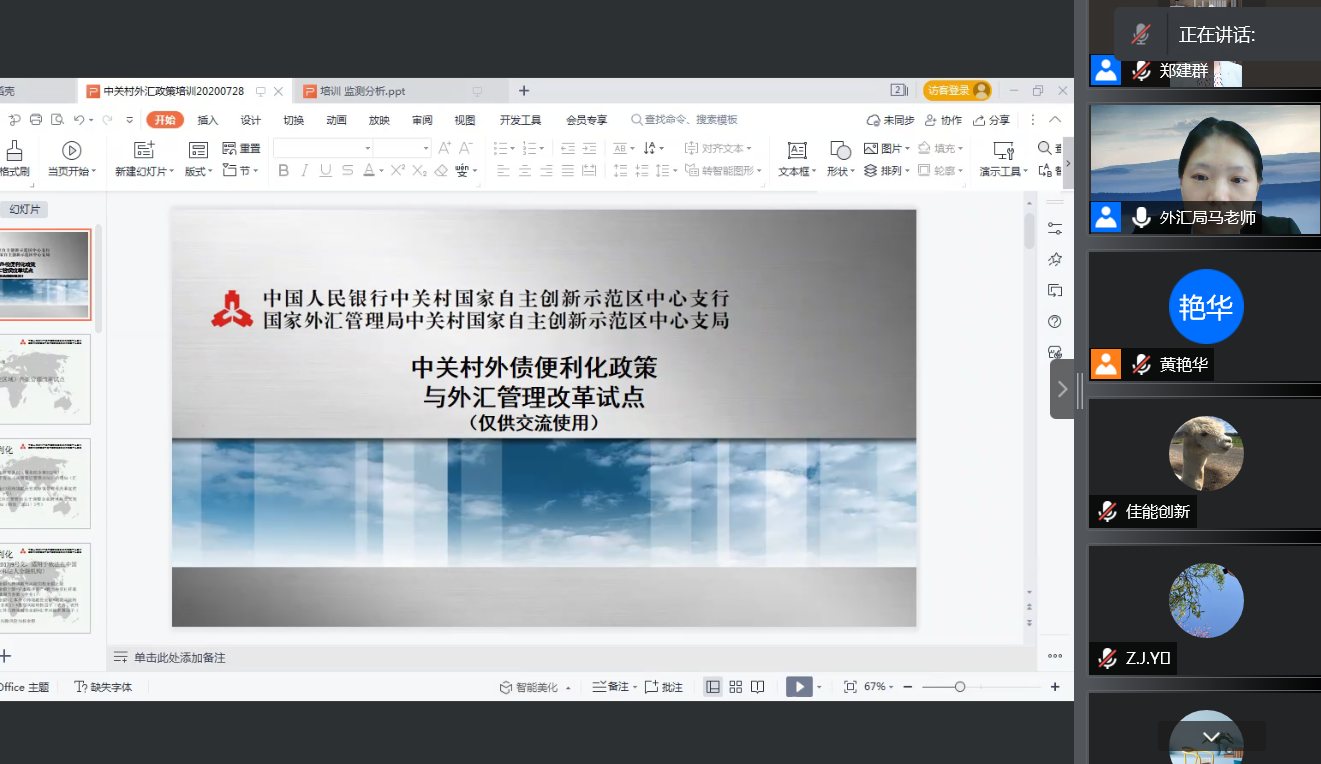Click the fit-to-window icon near zoom
This screenshot has height=764, width=1321.
click(850, 687)
